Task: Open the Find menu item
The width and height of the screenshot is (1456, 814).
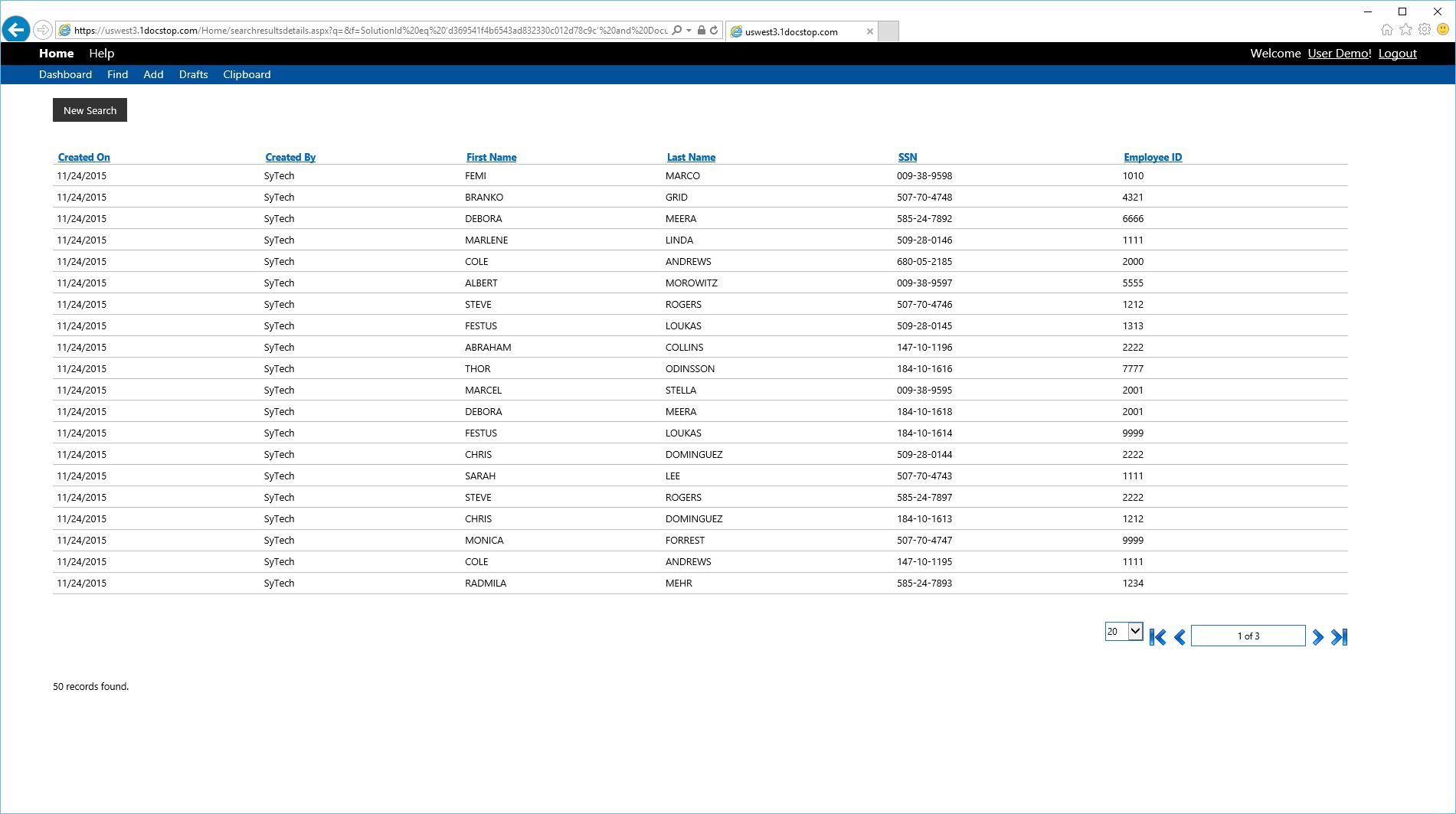Action: [117, 74]
